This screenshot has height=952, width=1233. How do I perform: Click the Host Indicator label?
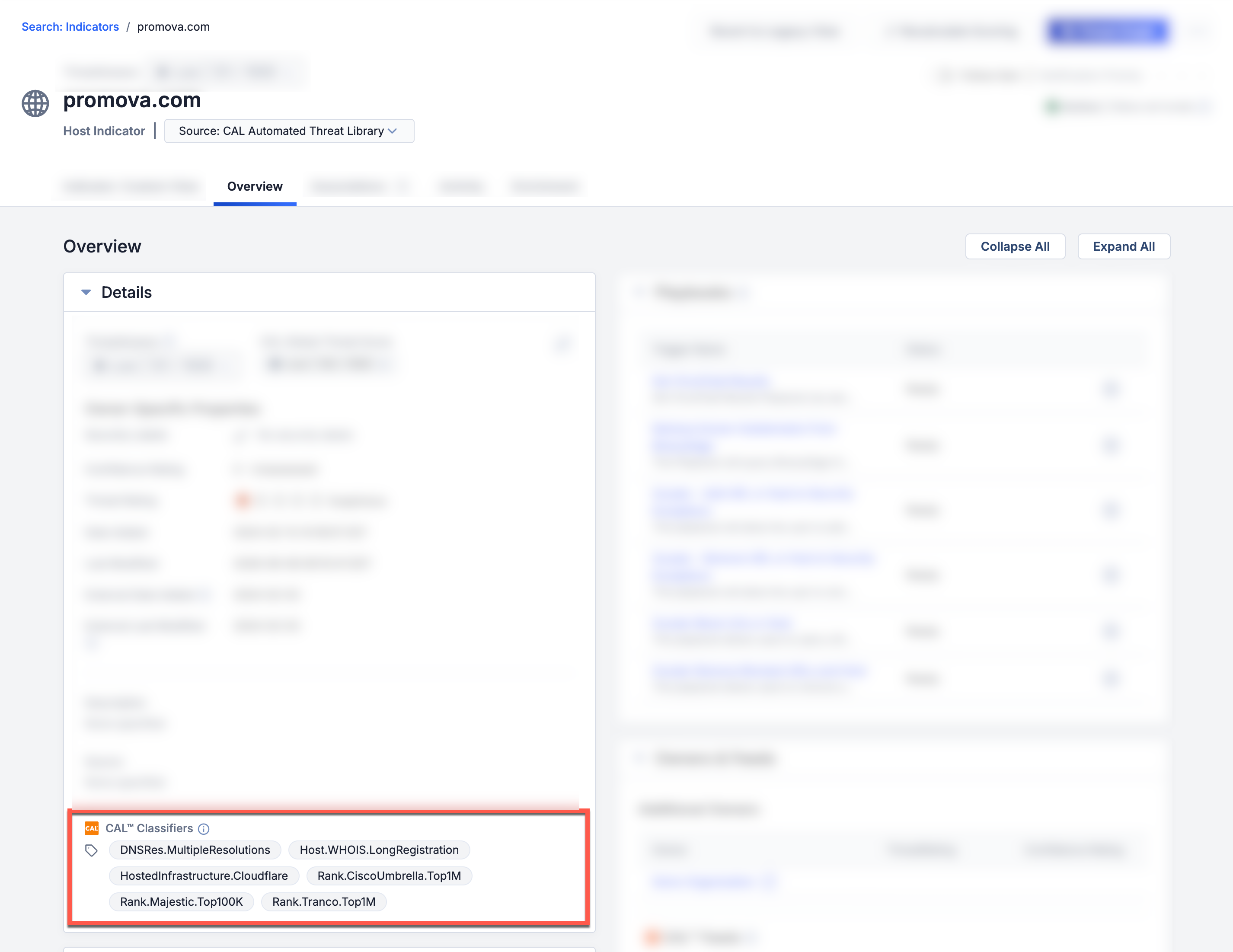click(104, 131)
